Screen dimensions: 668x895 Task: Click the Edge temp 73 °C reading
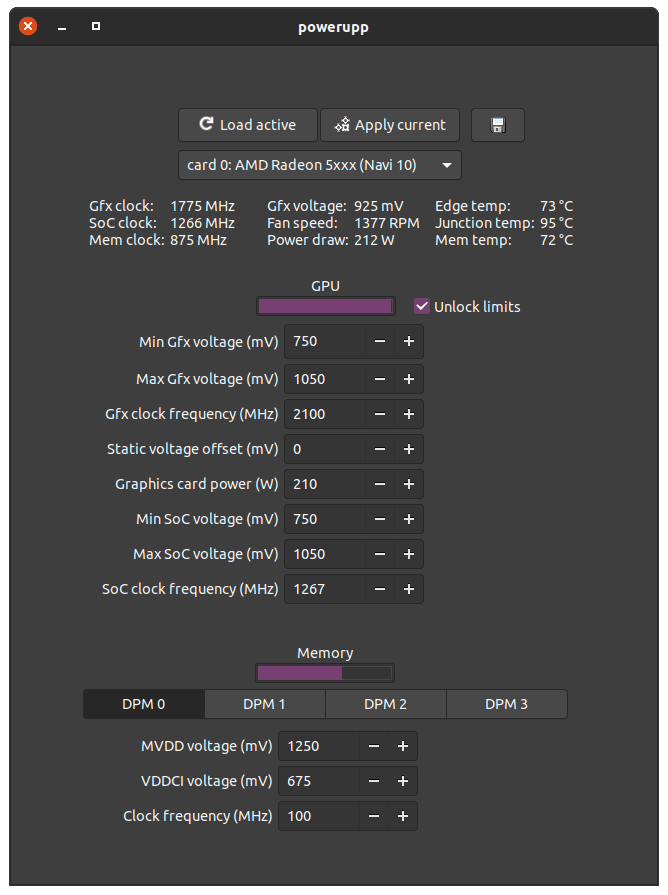[x=504, y=206]
